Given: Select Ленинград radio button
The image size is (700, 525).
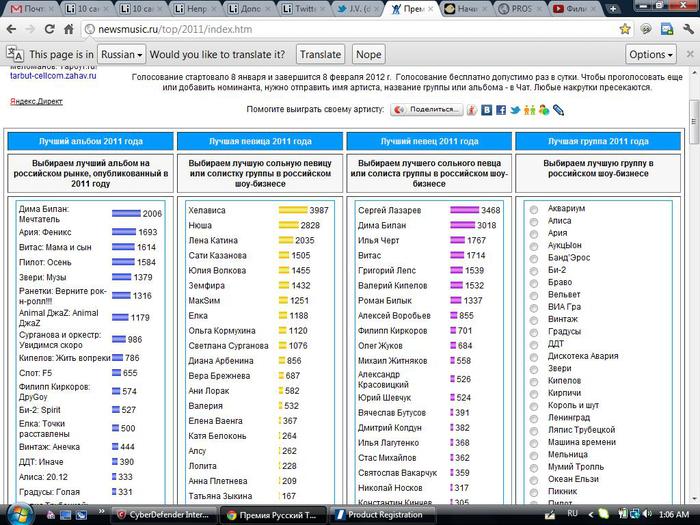Looking at the screenshot, I should (533, 419).
